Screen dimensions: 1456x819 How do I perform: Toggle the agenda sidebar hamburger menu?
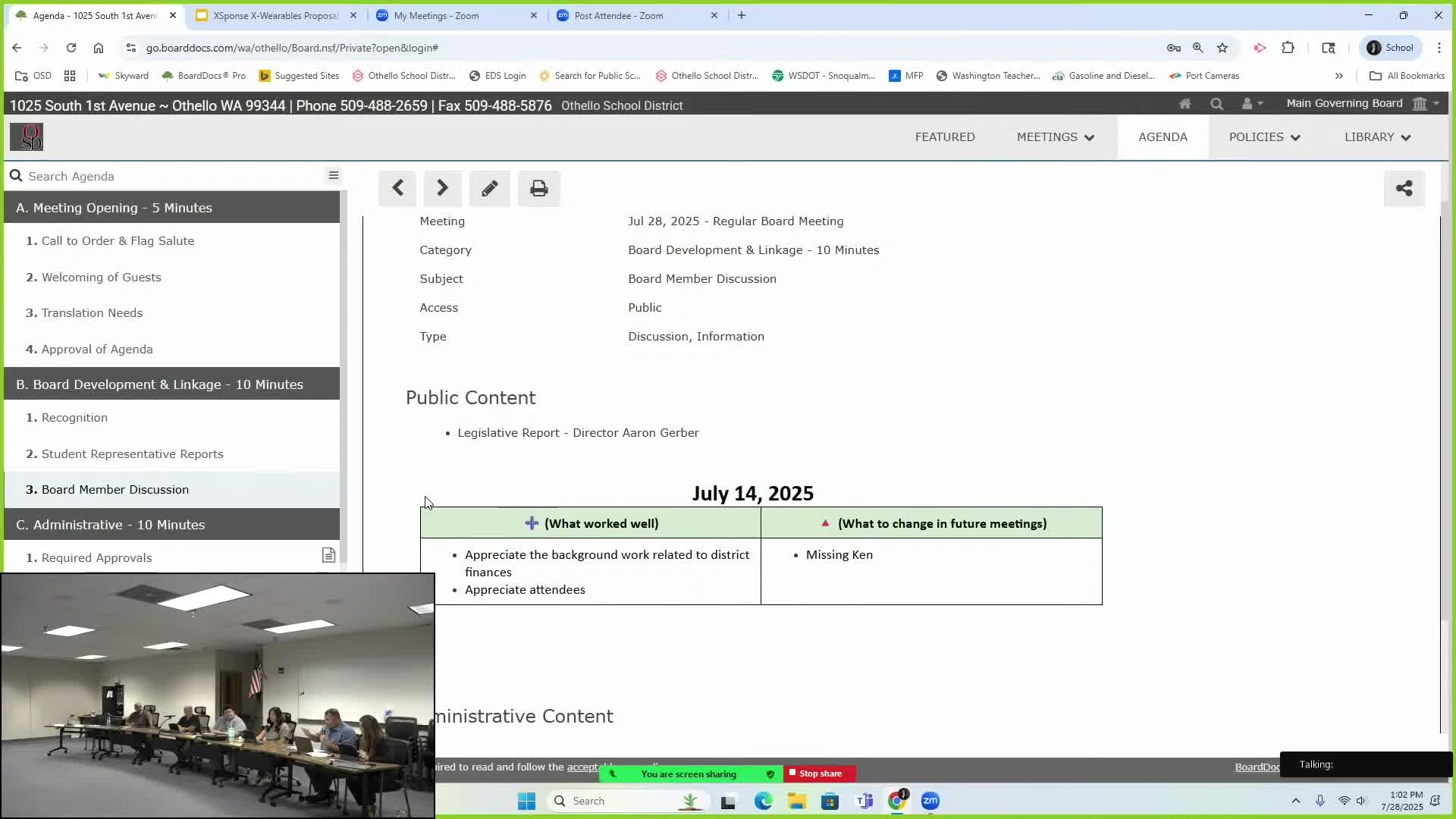[x=333, y=175]
